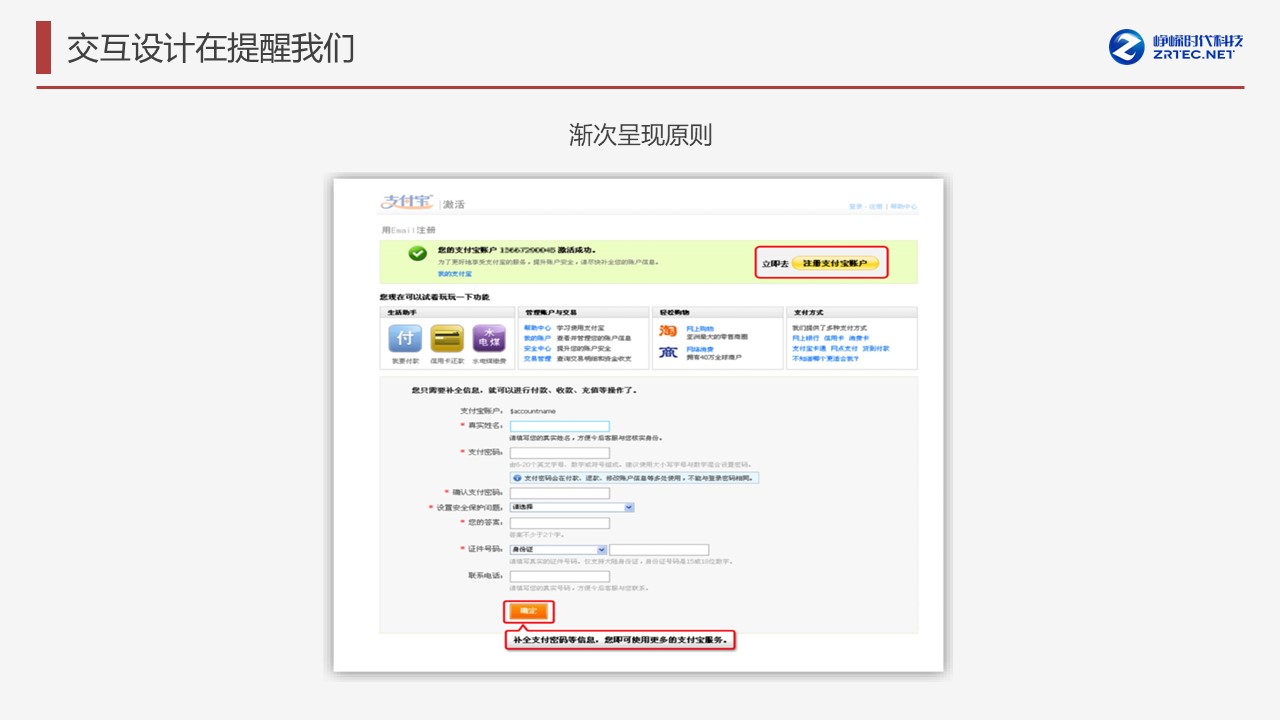The image size is (1280, 720).
Task: Click the 支付密码 input field
Action: pos(559,453)
